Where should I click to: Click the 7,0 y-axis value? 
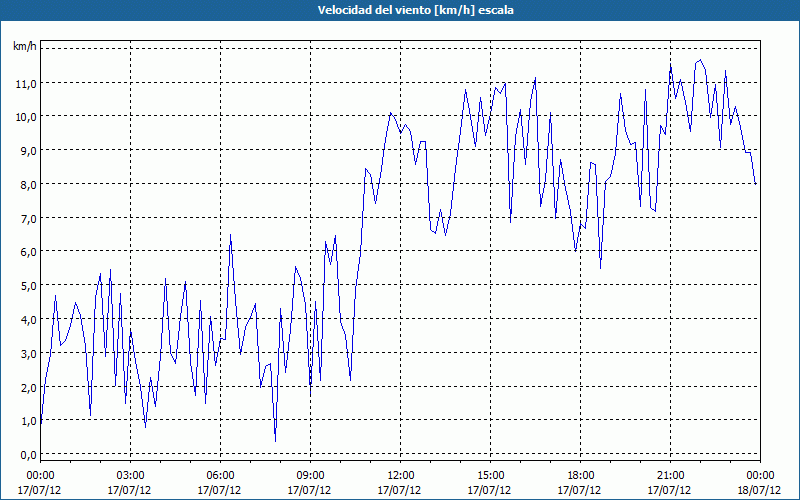[x=28, y=218]
